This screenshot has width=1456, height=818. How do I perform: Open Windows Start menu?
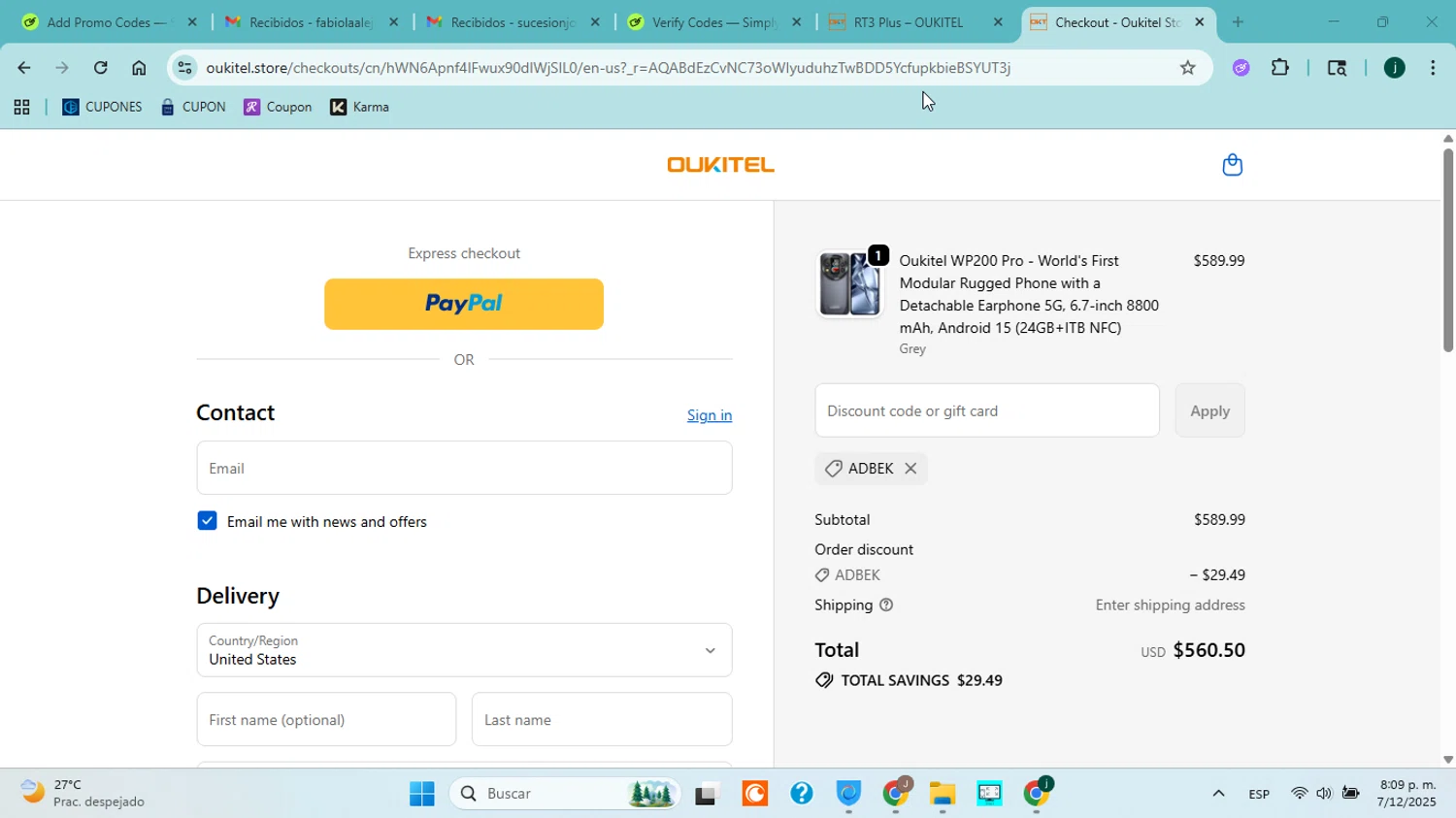point(422,794)
